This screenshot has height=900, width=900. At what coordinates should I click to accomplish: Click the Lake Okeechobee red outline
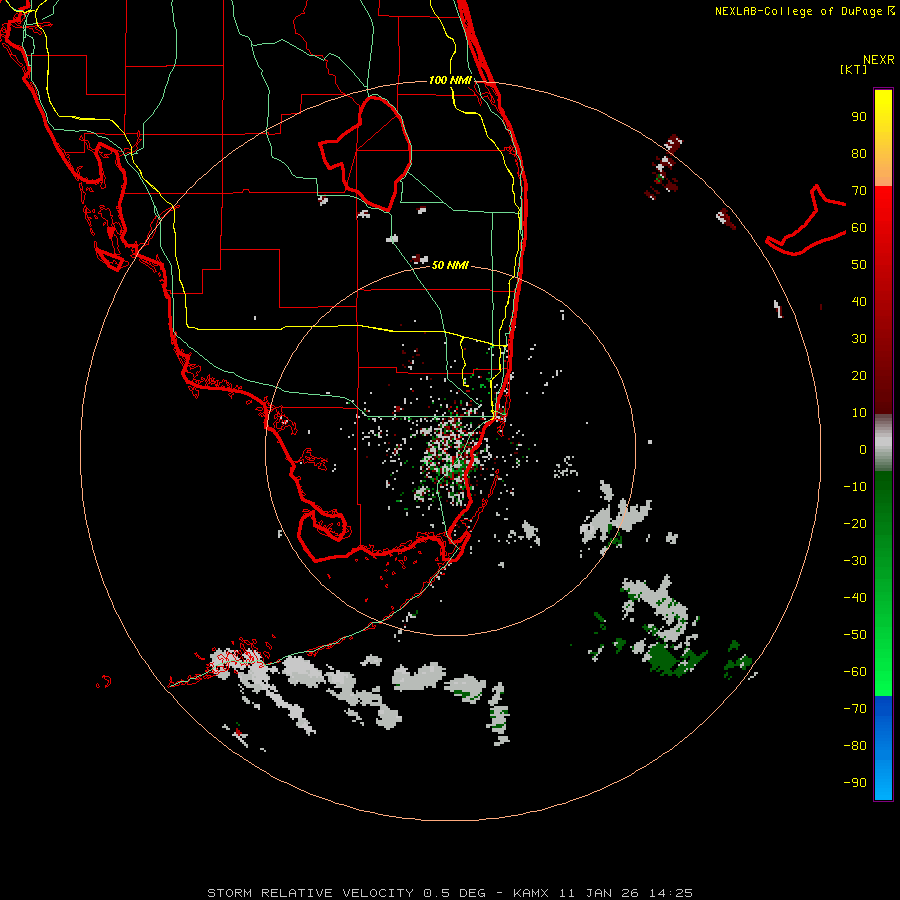tap(366, 153)
